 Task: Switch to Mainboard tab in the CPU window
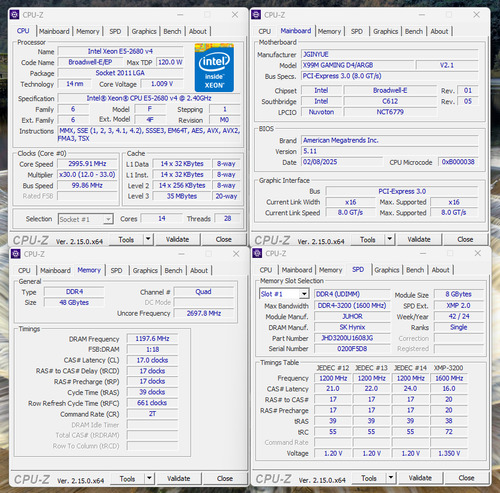54,31
